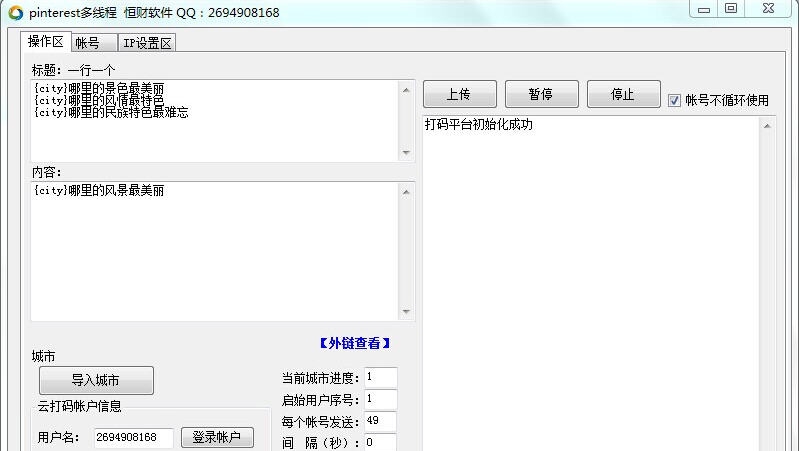Screen dimensions: 799x451
Task: Click the 上传 button
Action: (x=460, y=94)
